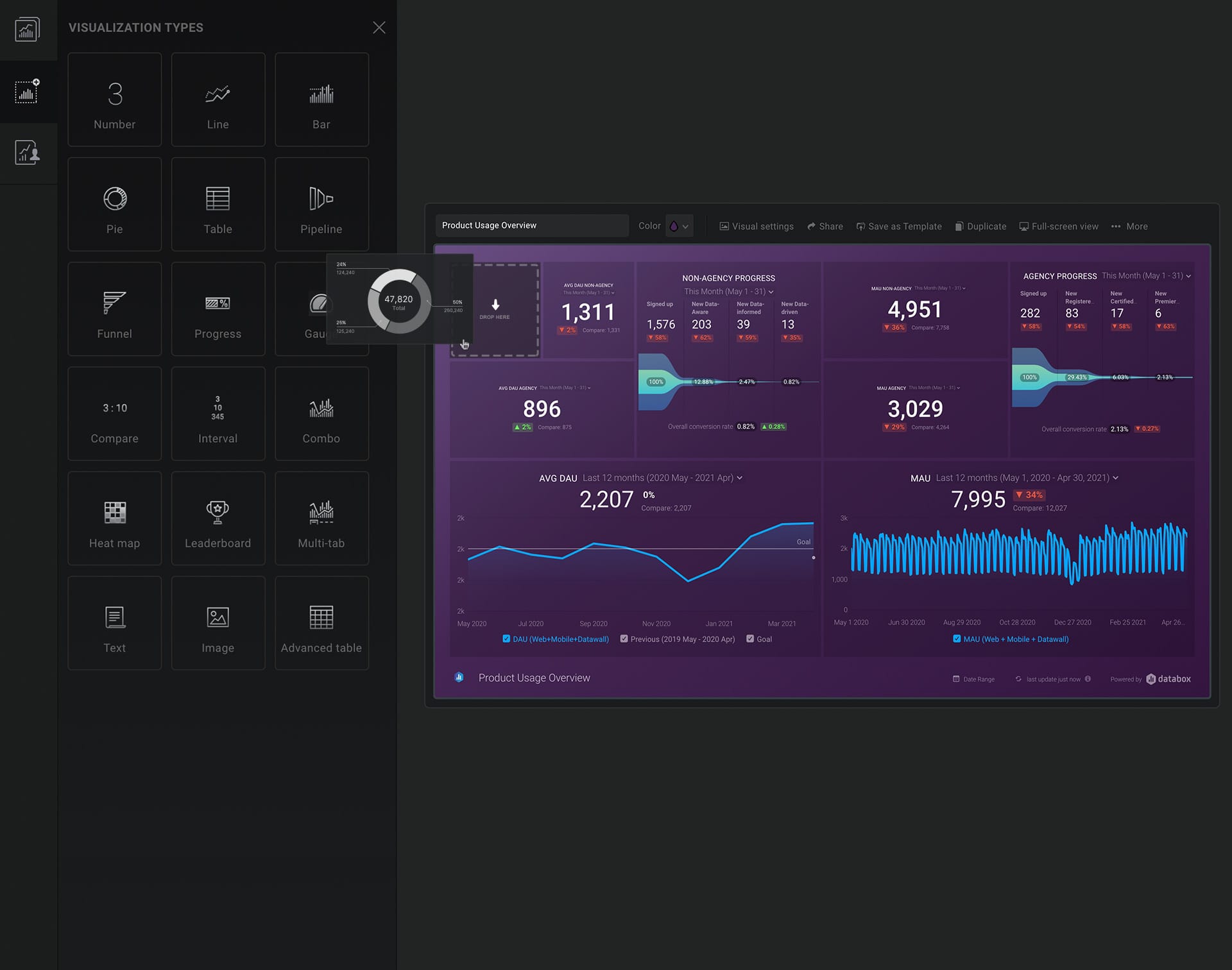Click the Drop Here placeholder
Viewport: 1232px width, 970px height.
(x=495, y=310)
